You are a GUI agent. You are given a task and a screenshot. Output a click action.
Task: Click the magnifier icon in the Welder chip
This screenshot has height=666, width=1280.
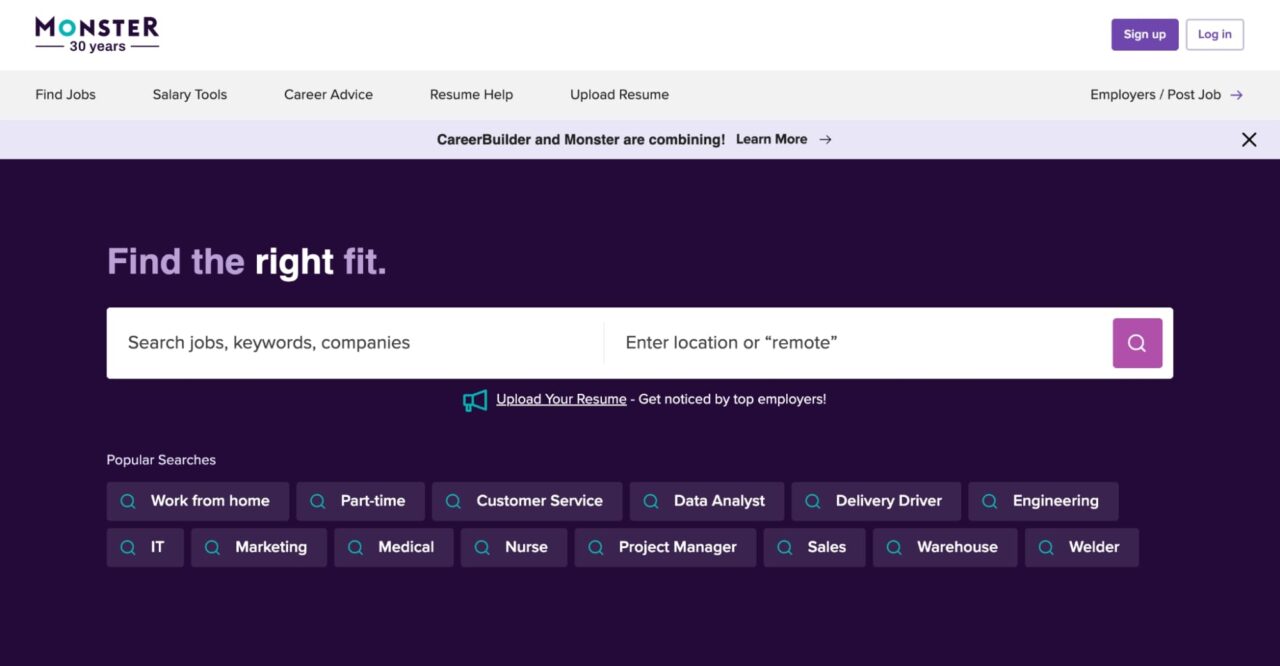pos(1046,547)
